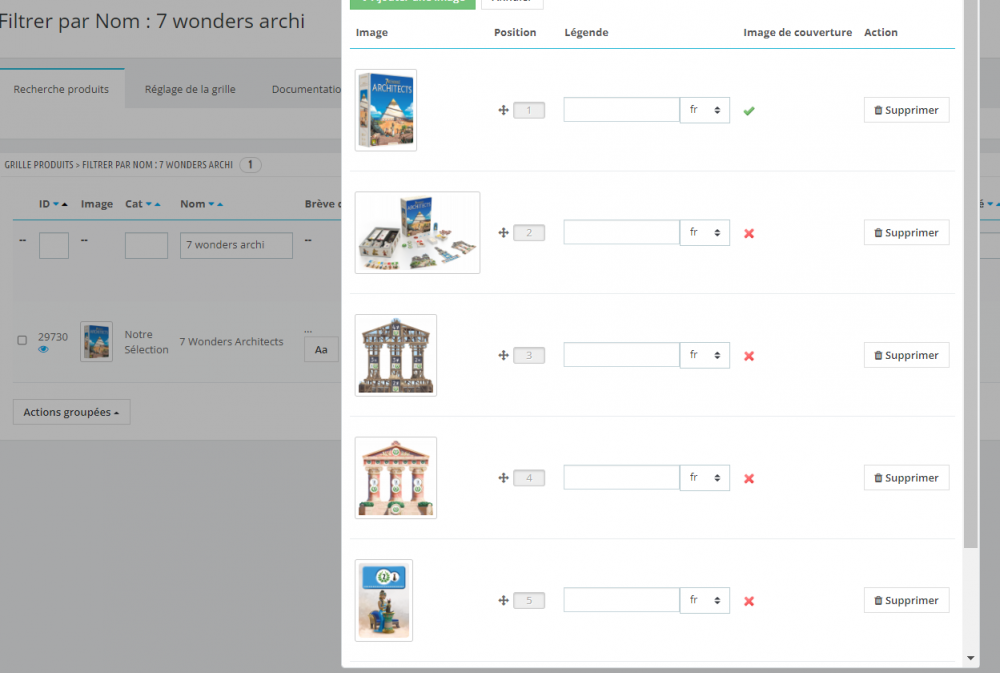Click the Notre Sélection category cell
Image resolution: width=1000 pixels, height=673 pixels.
tap(146, 342)
